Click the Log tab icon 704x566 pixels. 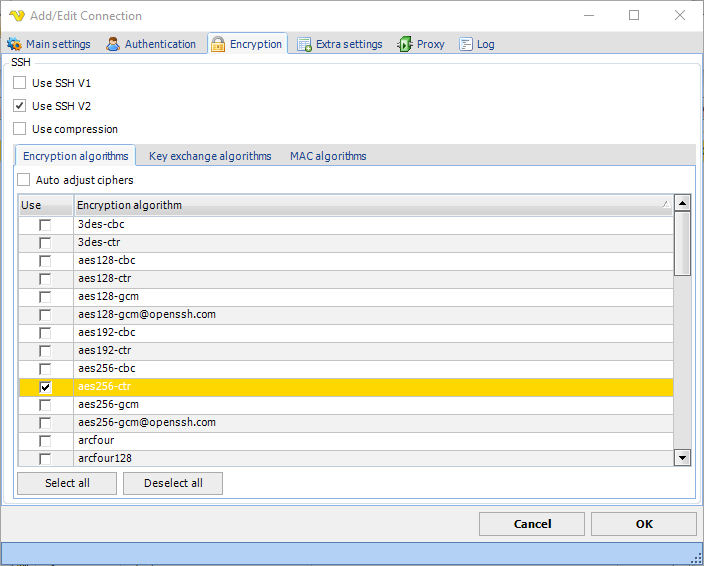click(466, 44)
